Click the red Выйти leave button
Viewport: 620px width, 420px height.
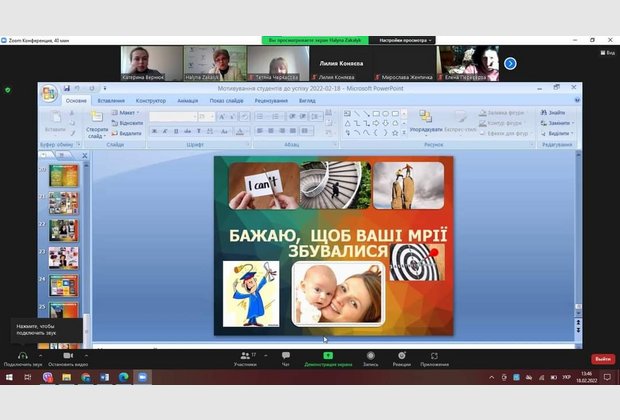click(602, 358)
